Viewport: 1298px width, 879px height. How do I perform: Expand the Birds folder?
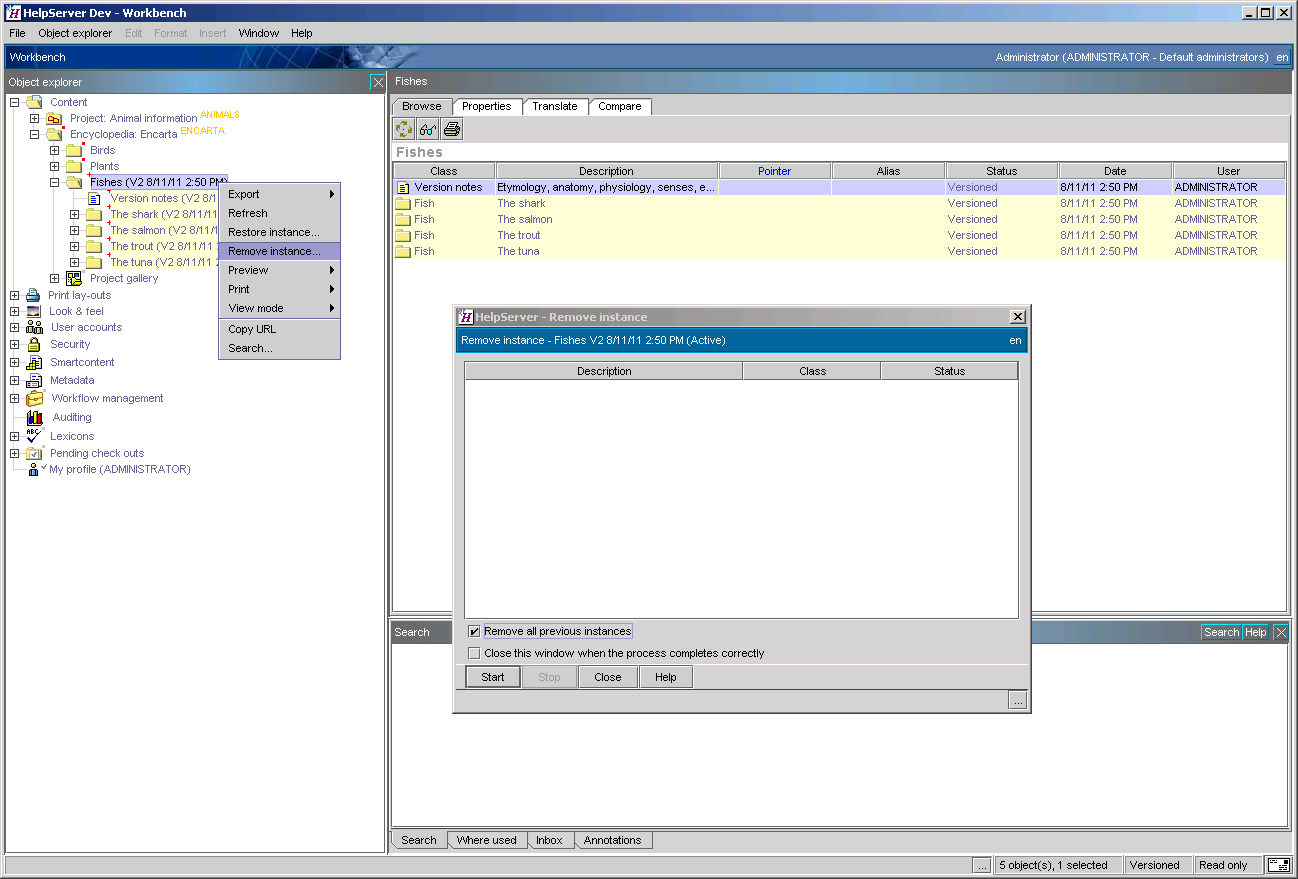(x=55, y=150)
